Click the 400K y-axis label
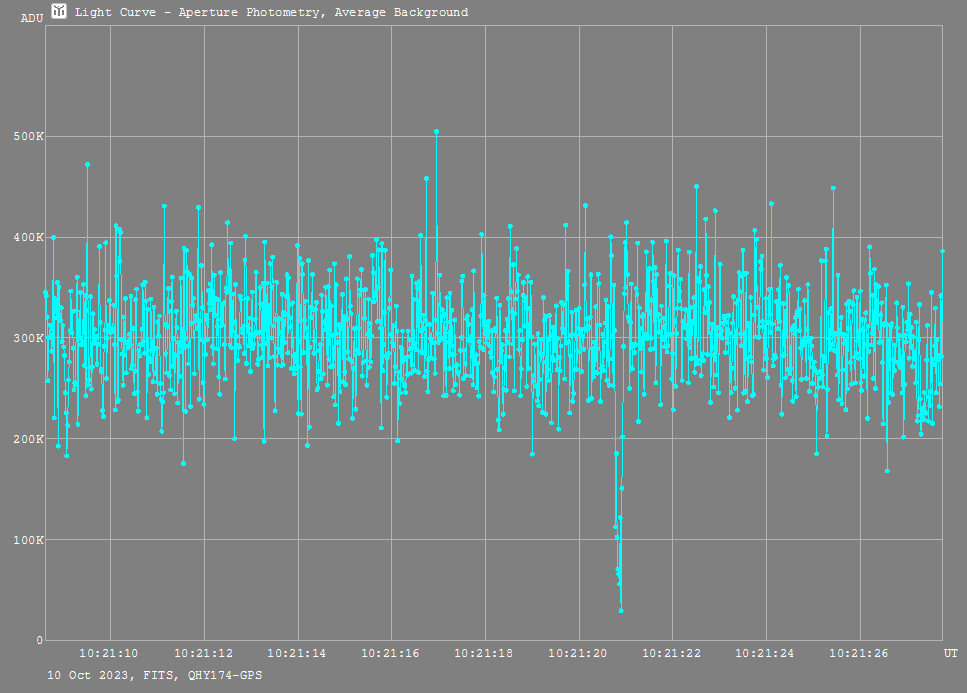This screenshot has width=967, height=693. pos(28,237)
